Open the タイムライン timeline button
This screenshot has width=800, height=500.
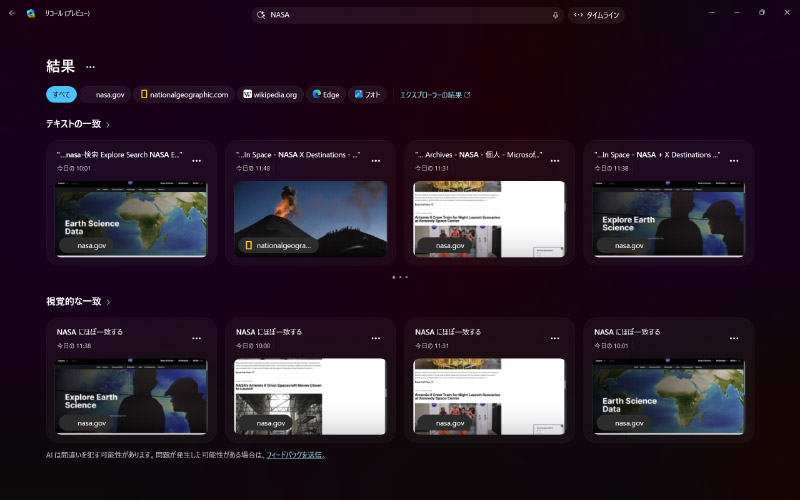tap(596, 15)
